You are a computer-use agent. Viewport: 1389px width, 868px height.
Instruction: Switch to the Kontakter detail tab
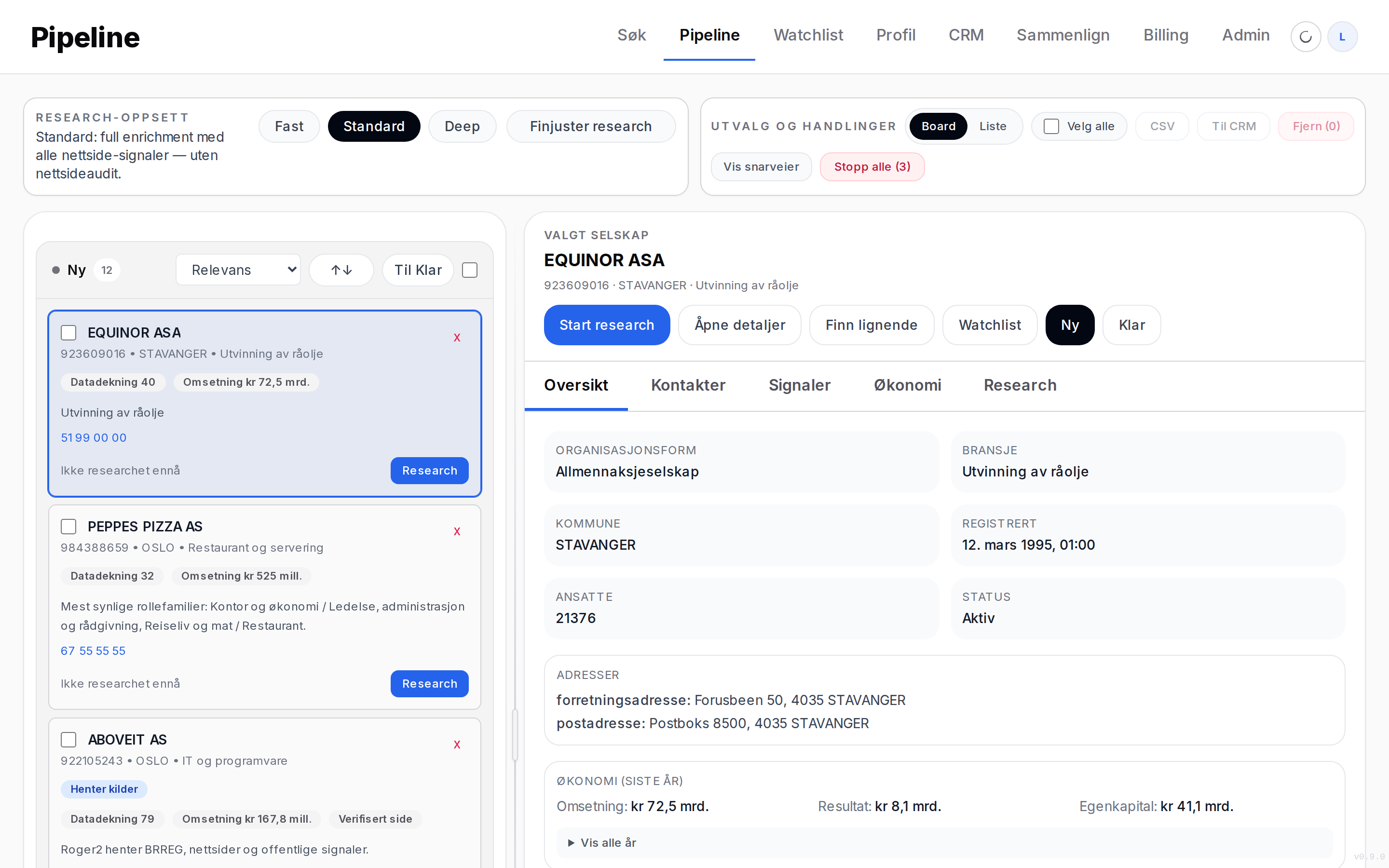pos(688,385)
